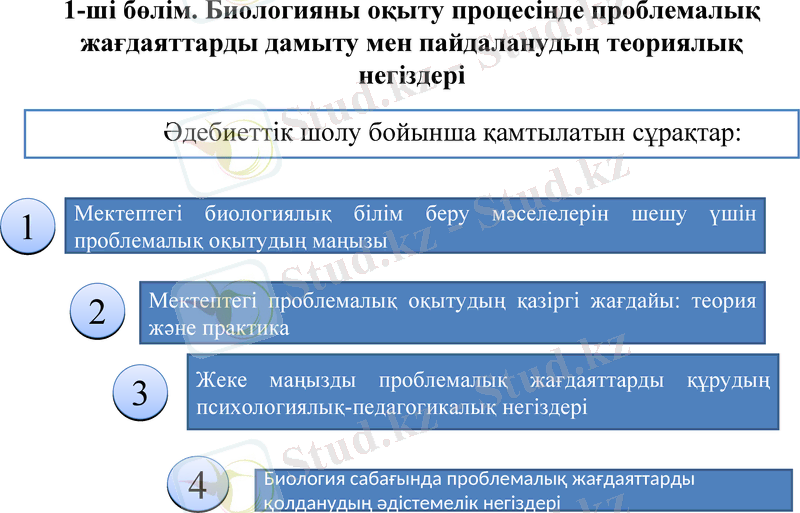
Task: Select the blue box about проблемалық оқытудың маңызы
Action: coord(415,226)
